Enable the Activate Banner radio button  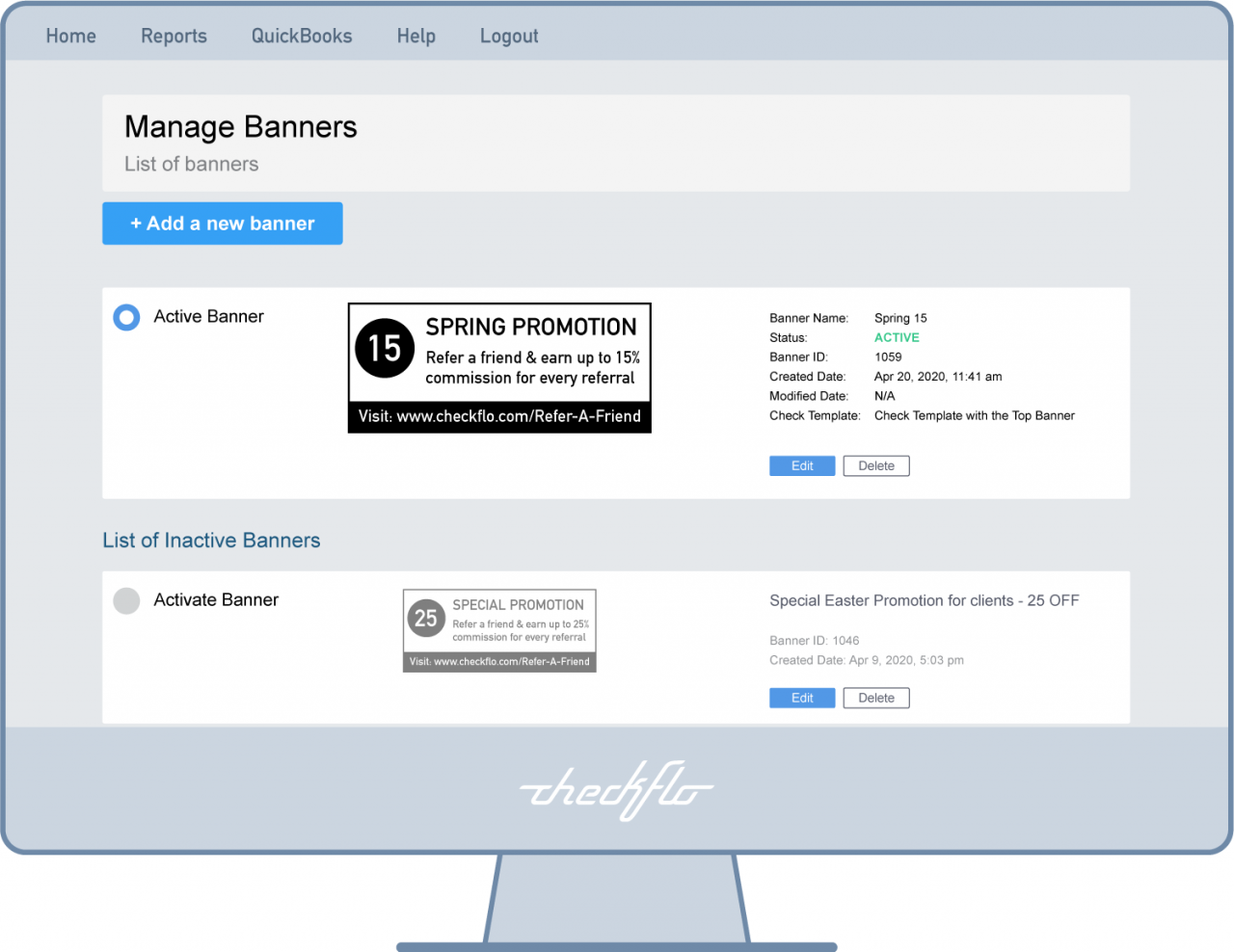click(126, 600)
